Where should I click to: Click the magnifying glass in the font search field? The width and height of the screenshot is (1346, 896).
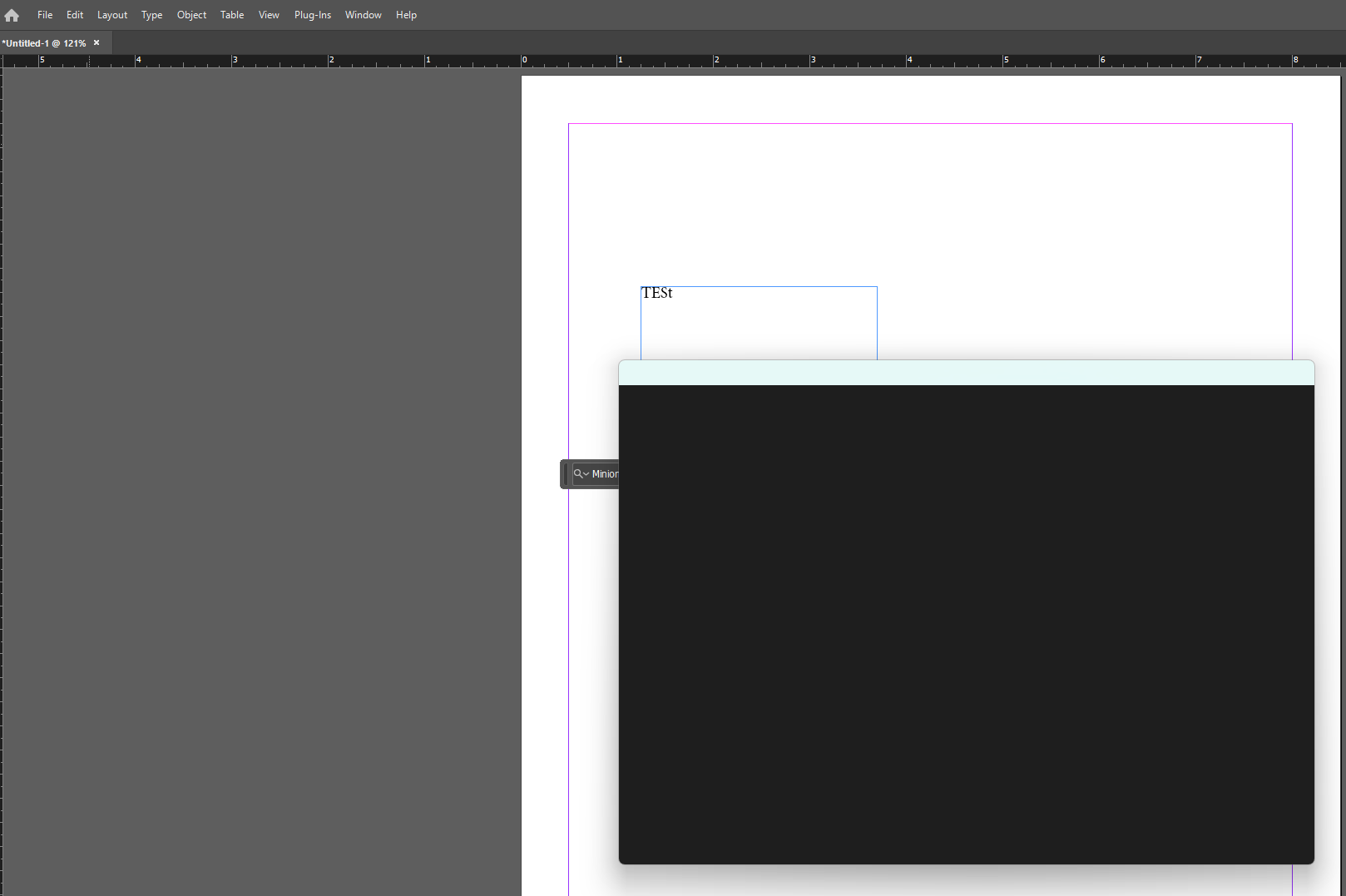577,473
